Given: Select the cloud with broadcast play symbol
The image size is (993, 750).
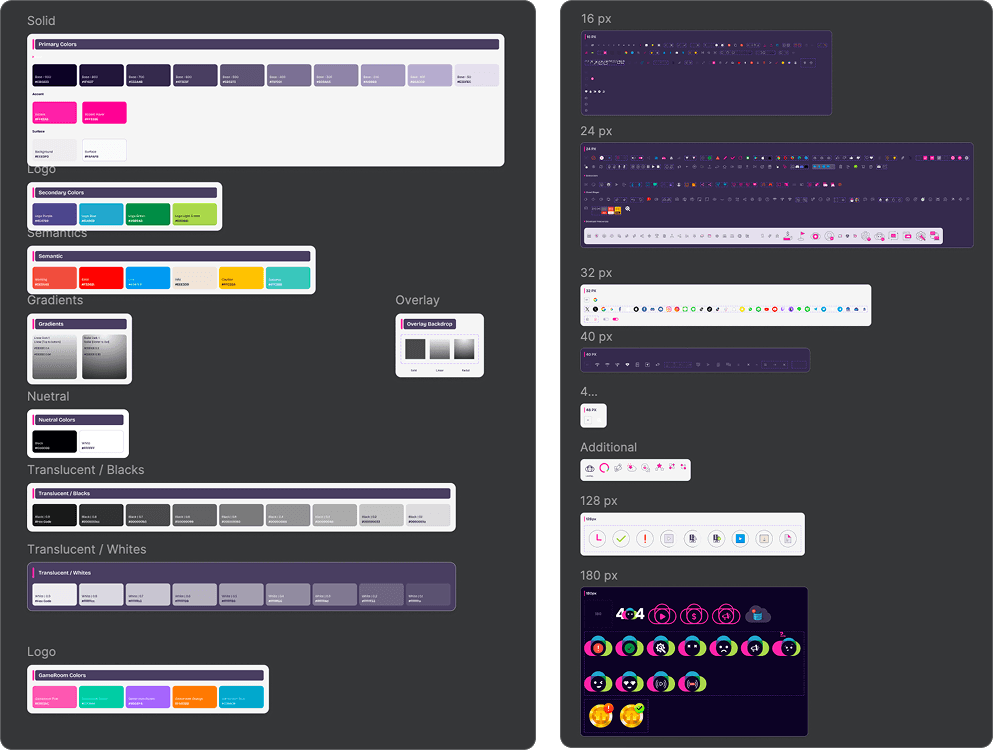Looking at the screenshot, I should click(x=661, y=682).
